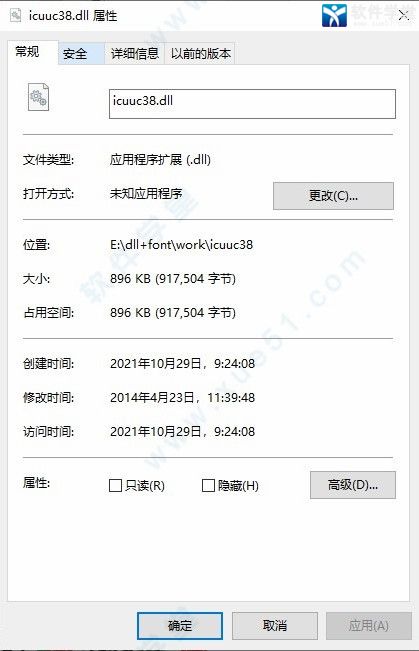Image resolution: width=419 pixels, height=651 pixels.
Task: Click the modified time 2014年4月23日 value
Action: (x=182, y=398)
